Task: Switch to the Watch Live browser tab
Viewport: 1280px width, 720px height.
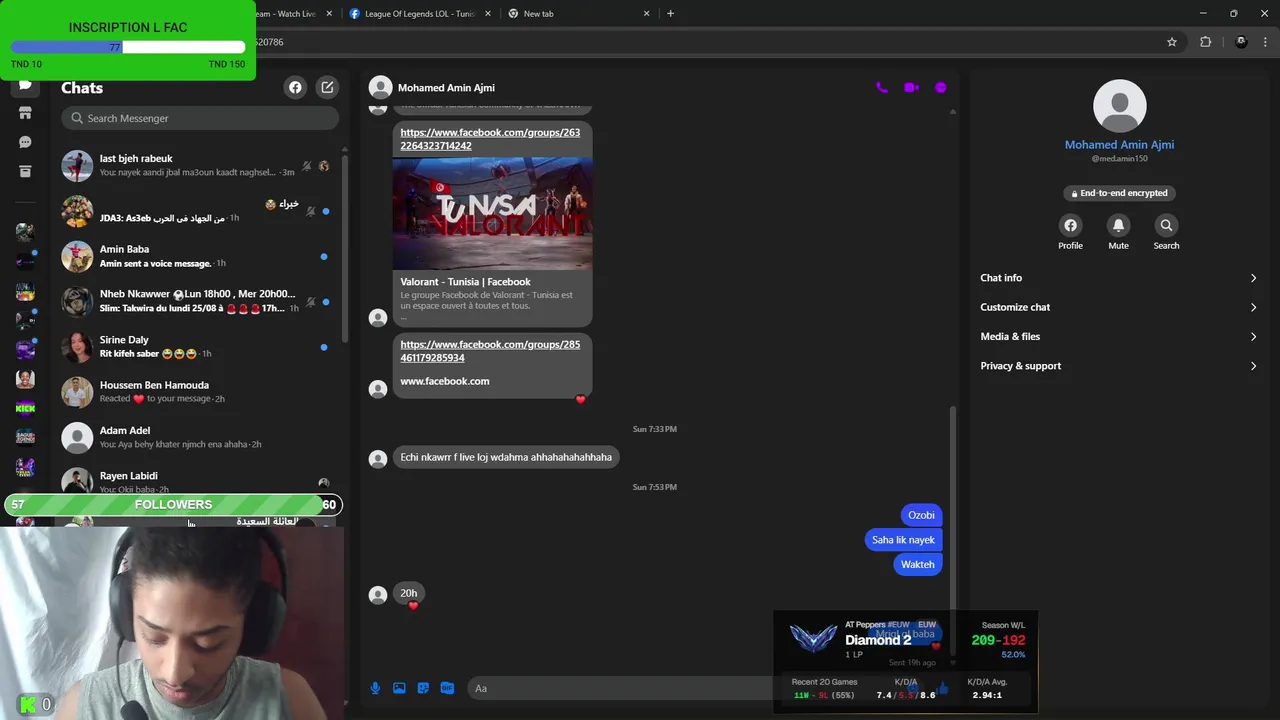Action: [x=295, y=13]
